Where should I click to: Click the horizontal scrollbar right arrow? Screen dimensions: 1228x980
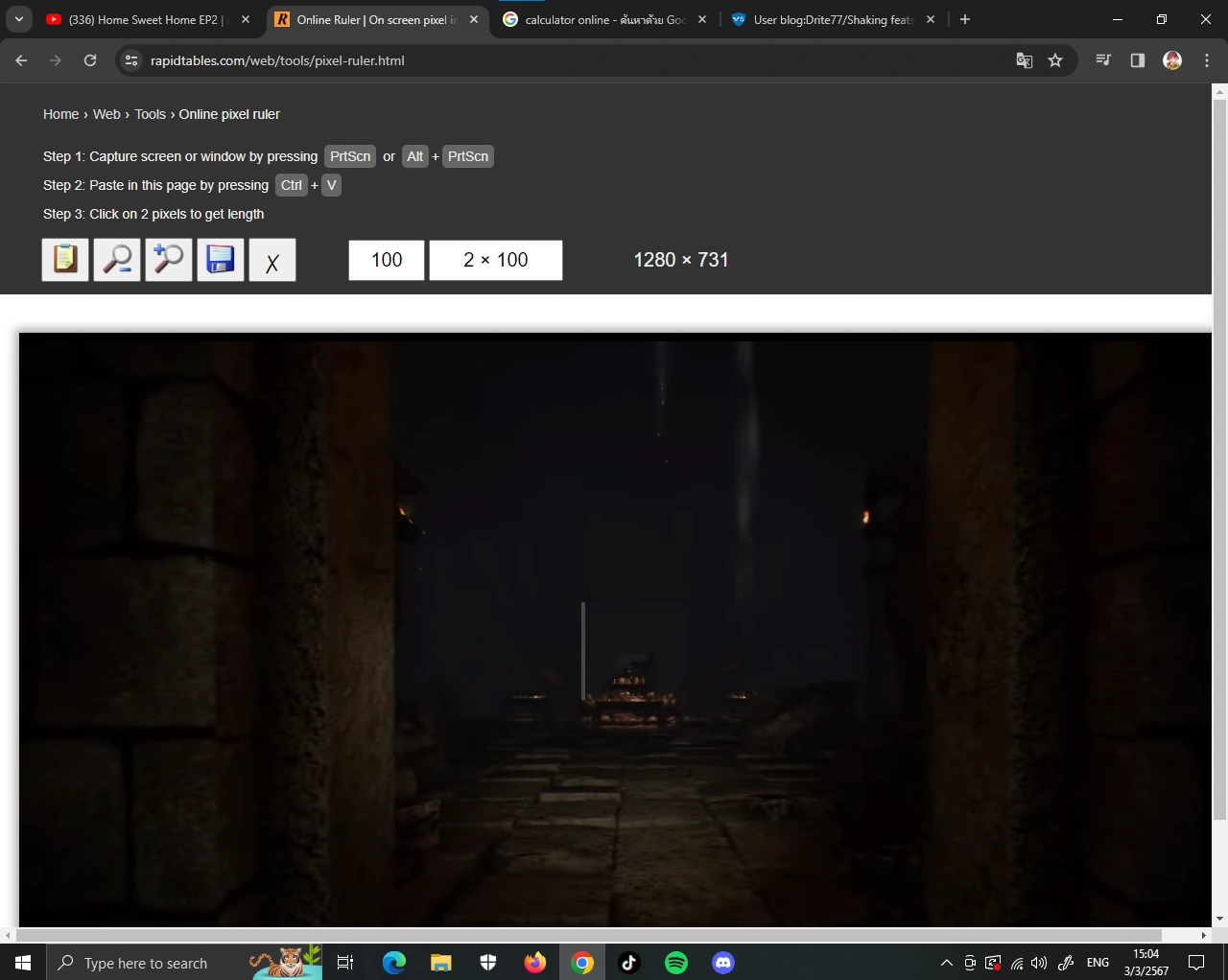pyautogui.click(x=1204, y=935)
